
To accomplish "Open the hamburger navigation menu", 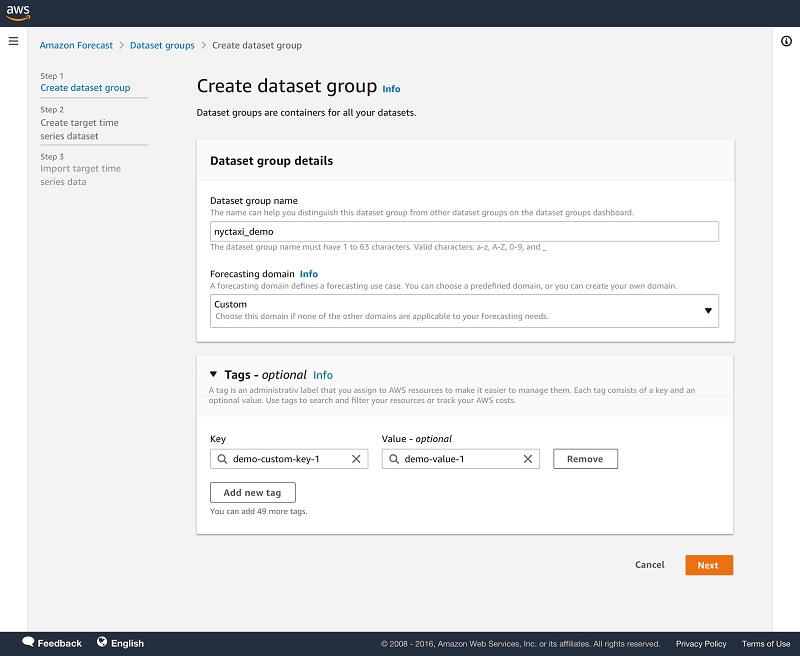I will (13, 41).
